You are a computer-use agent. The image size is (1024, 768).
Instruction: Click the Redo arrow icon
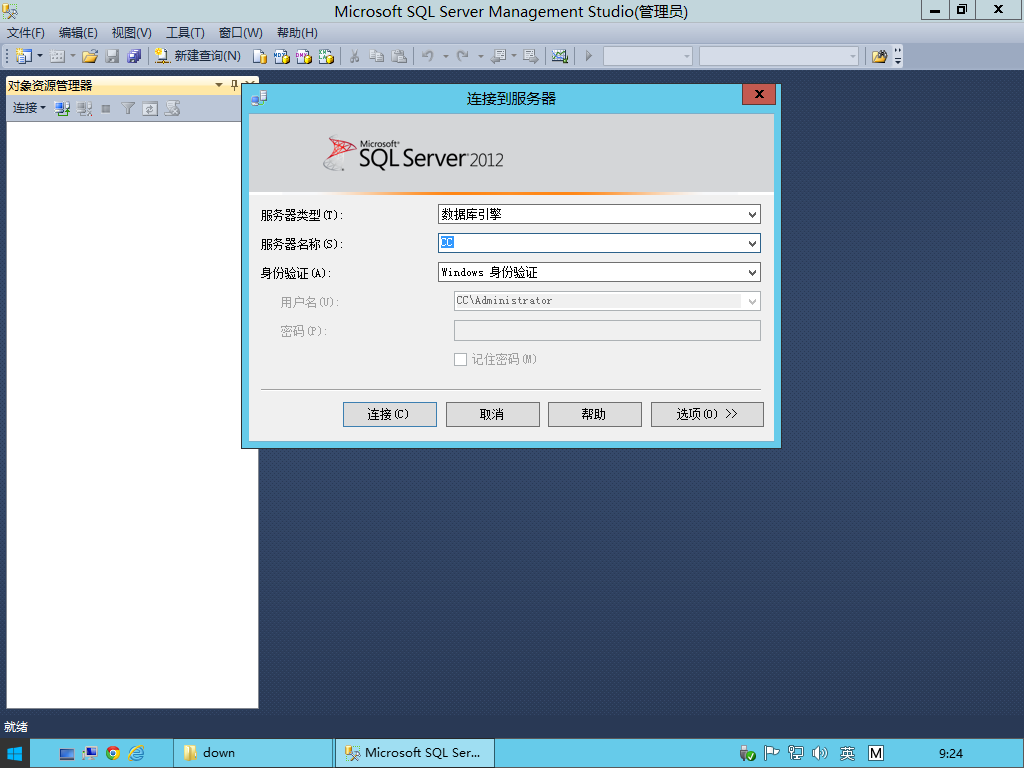click(x=462, y=56)
